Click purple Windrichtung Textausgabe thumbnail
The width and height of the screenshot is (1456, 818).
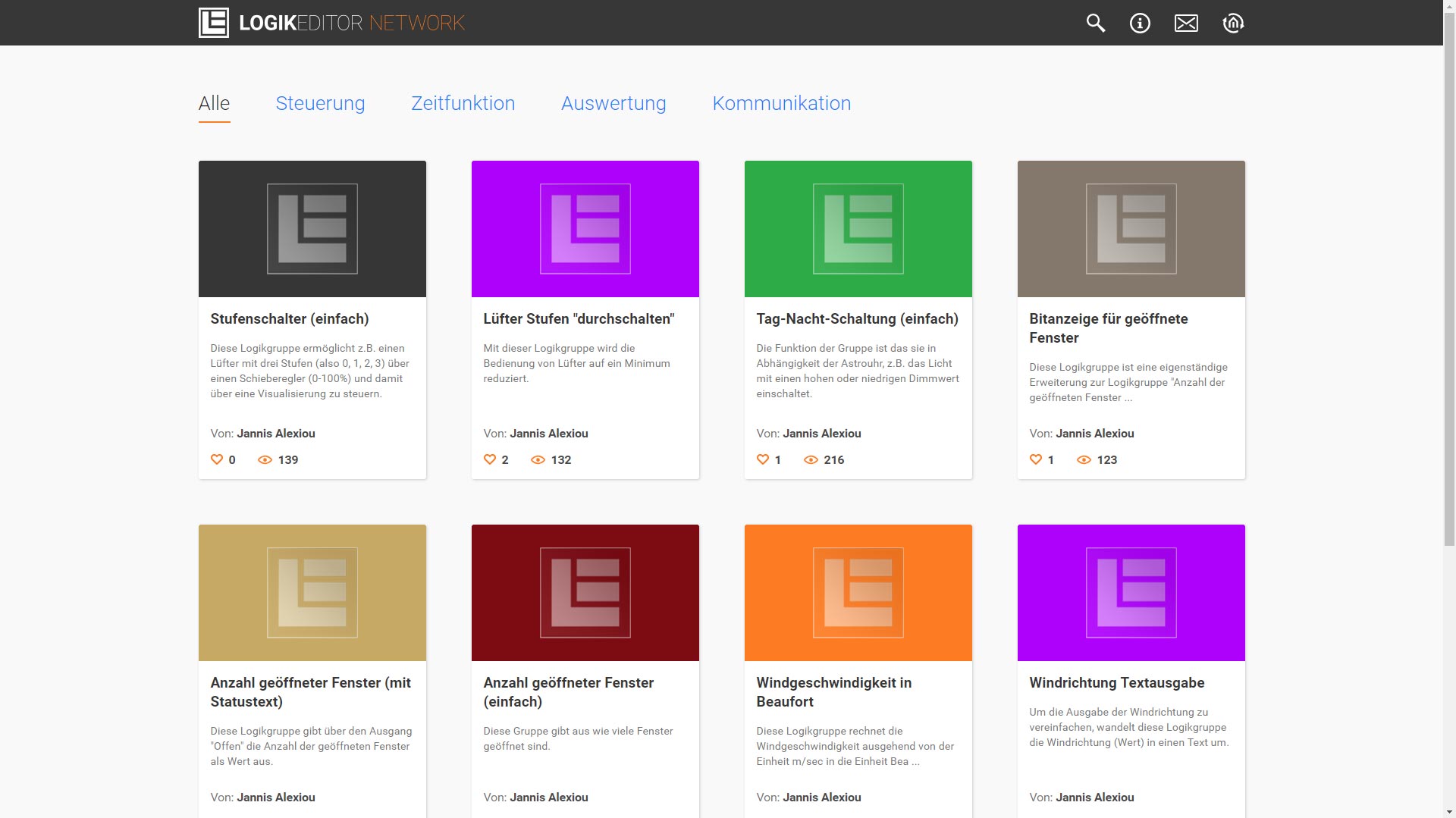[1131, 593]
